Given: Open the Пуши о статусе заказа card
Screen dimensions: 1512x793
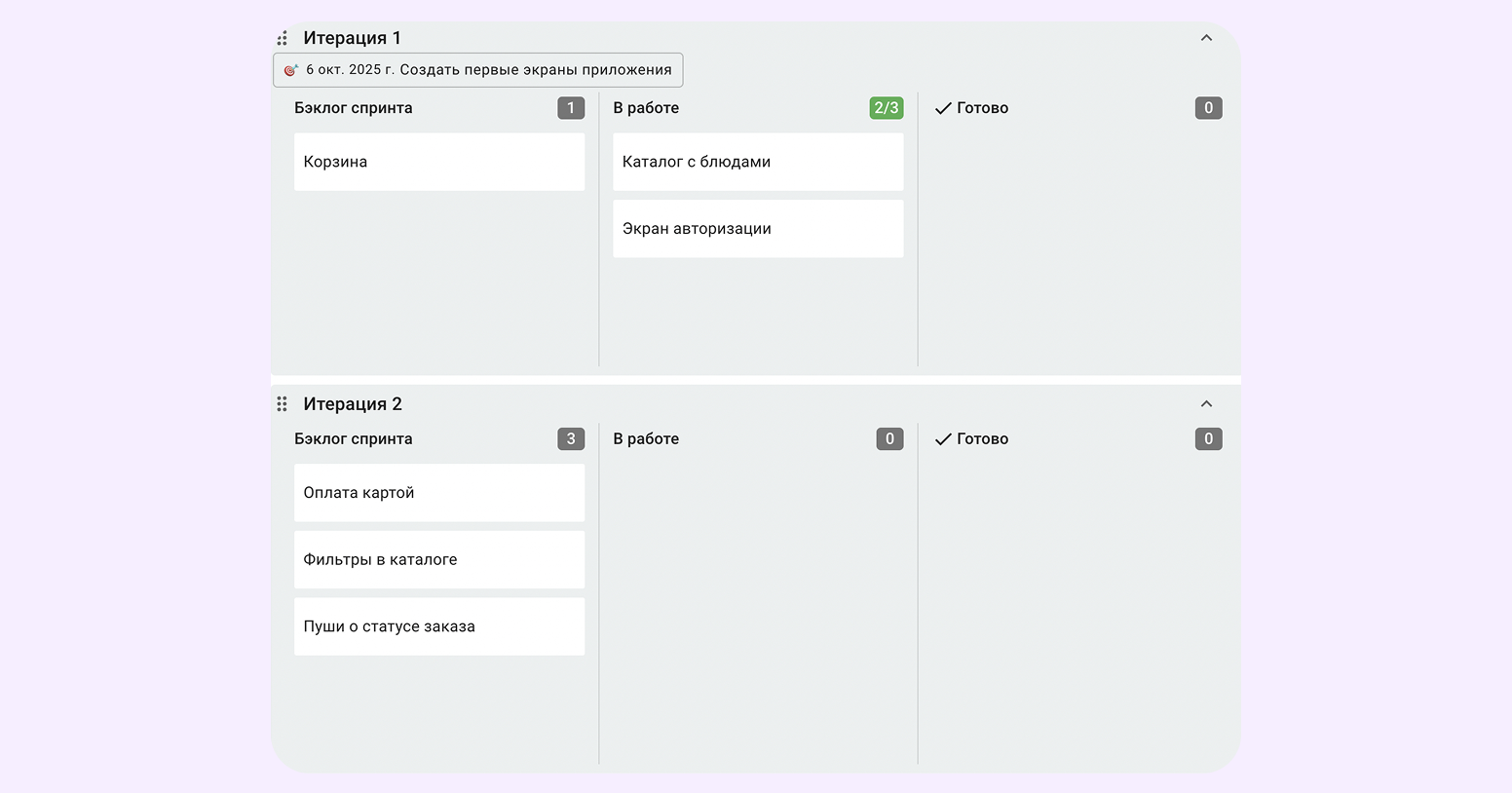Looking at the screenshot, I should pyautogui.click(x=439, y=626).
